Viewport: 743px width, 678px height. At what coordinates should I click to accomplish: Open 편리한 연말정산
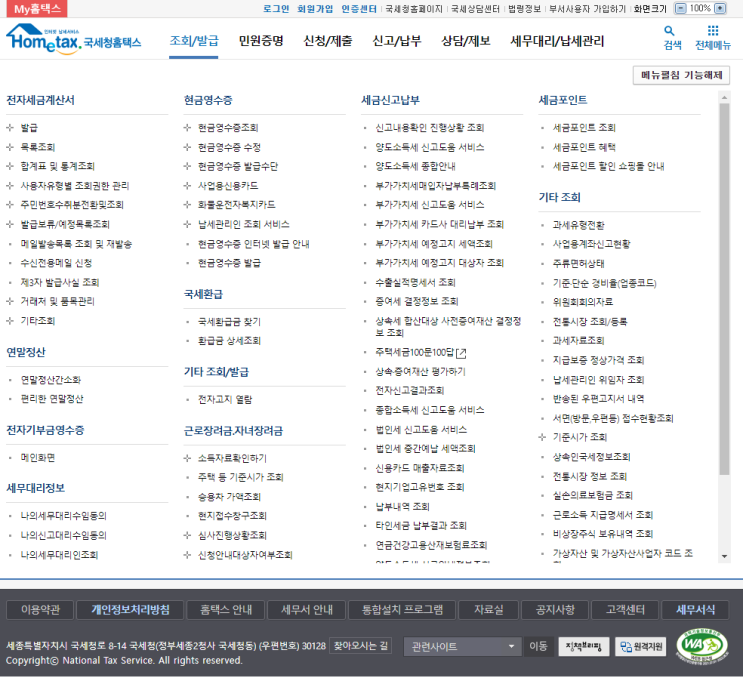52,399
